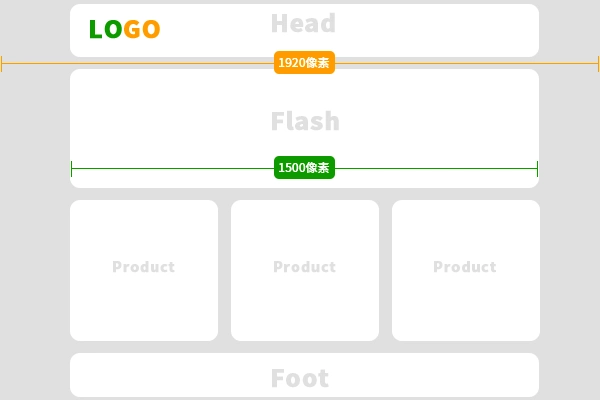The height and width of the screenshot is (400, 600).
Task: Click the left end tick of the green 1500 line
Action: click(x=72, y=168)
